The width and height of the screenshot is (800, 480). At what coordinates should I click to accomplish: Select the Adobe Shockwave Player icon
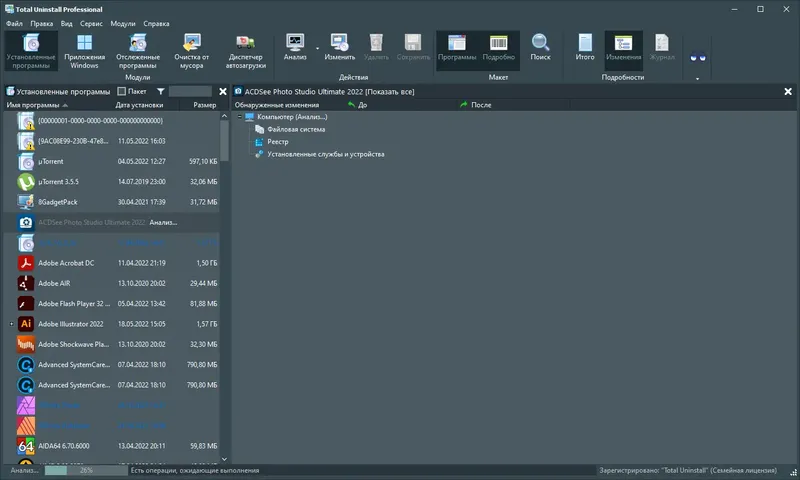pos(26,344)
